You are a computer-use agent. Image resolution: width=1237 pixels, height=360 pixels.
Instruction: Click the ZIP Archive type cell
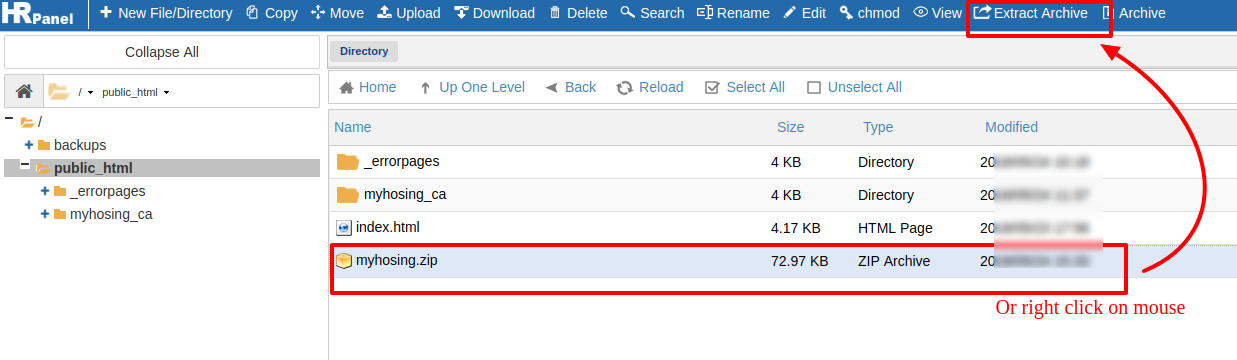point(894,261)
